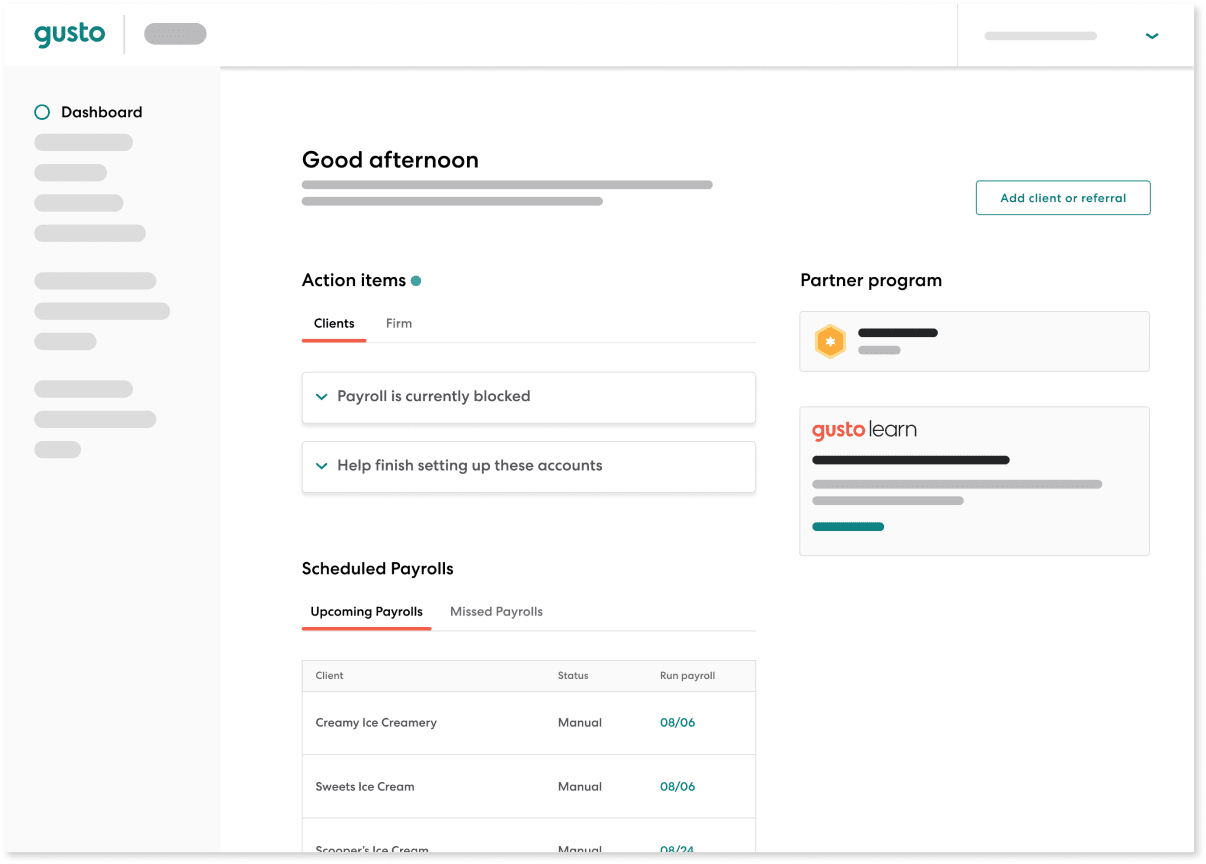Open the 08/06 run payroll link for Sweets Ice Cream
The width and height of the screenshot is (1206, 864).
pyautogui.click(x=677, y=787)
